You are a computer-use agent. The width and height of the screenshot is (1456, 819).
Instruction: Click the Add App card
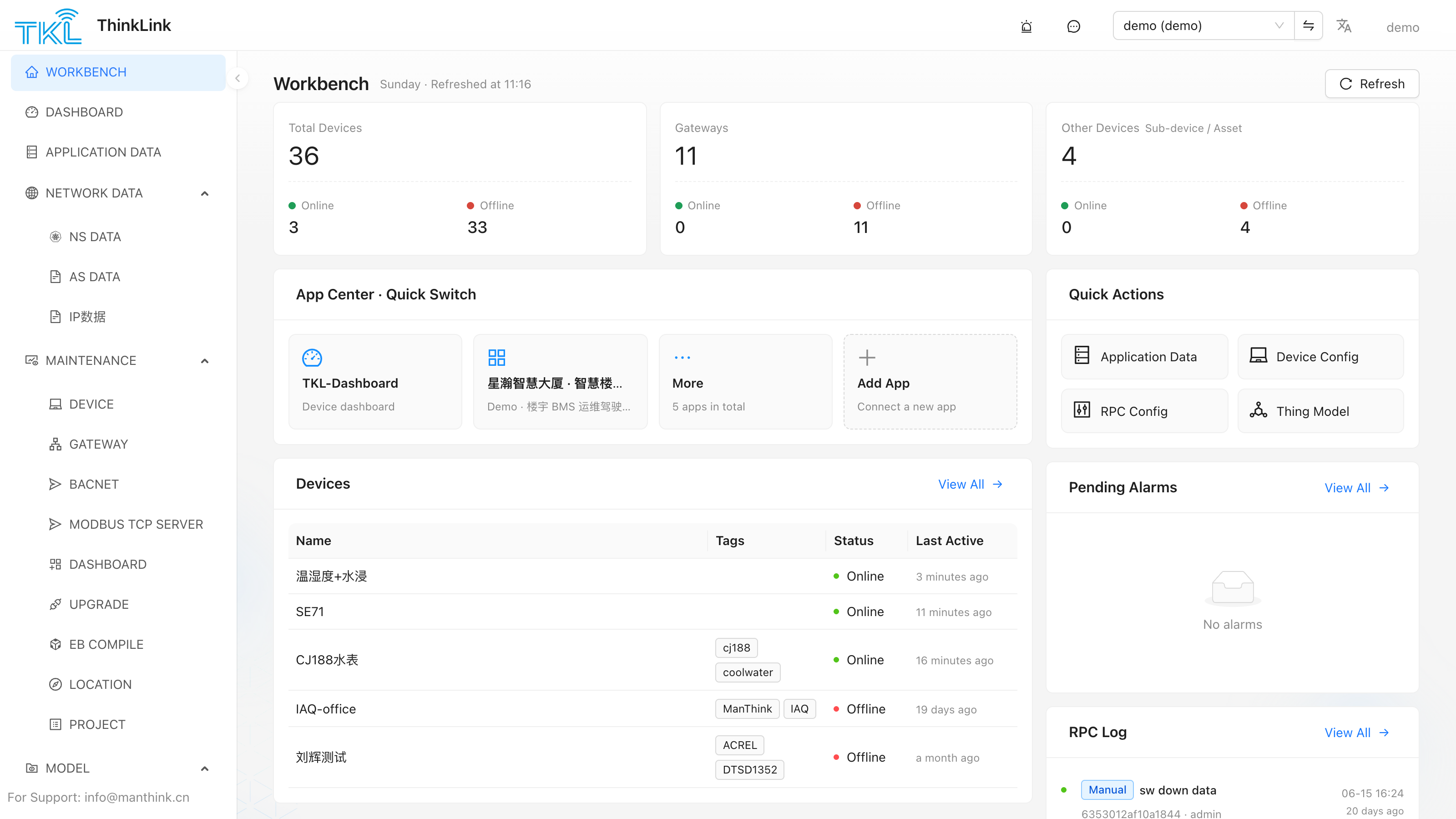point(930,382)
